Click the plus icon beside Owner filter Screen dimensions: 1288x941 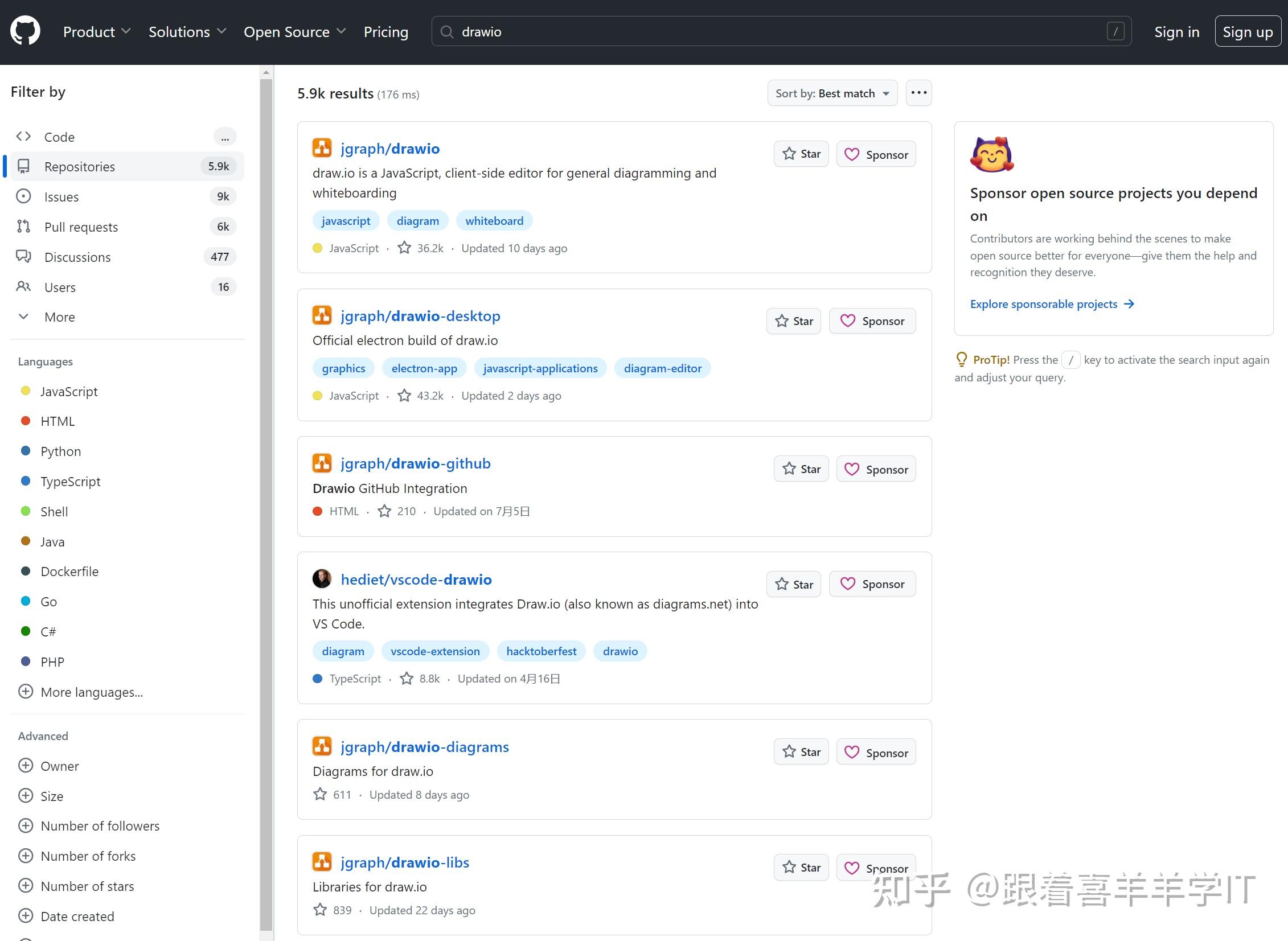point(26,766)
